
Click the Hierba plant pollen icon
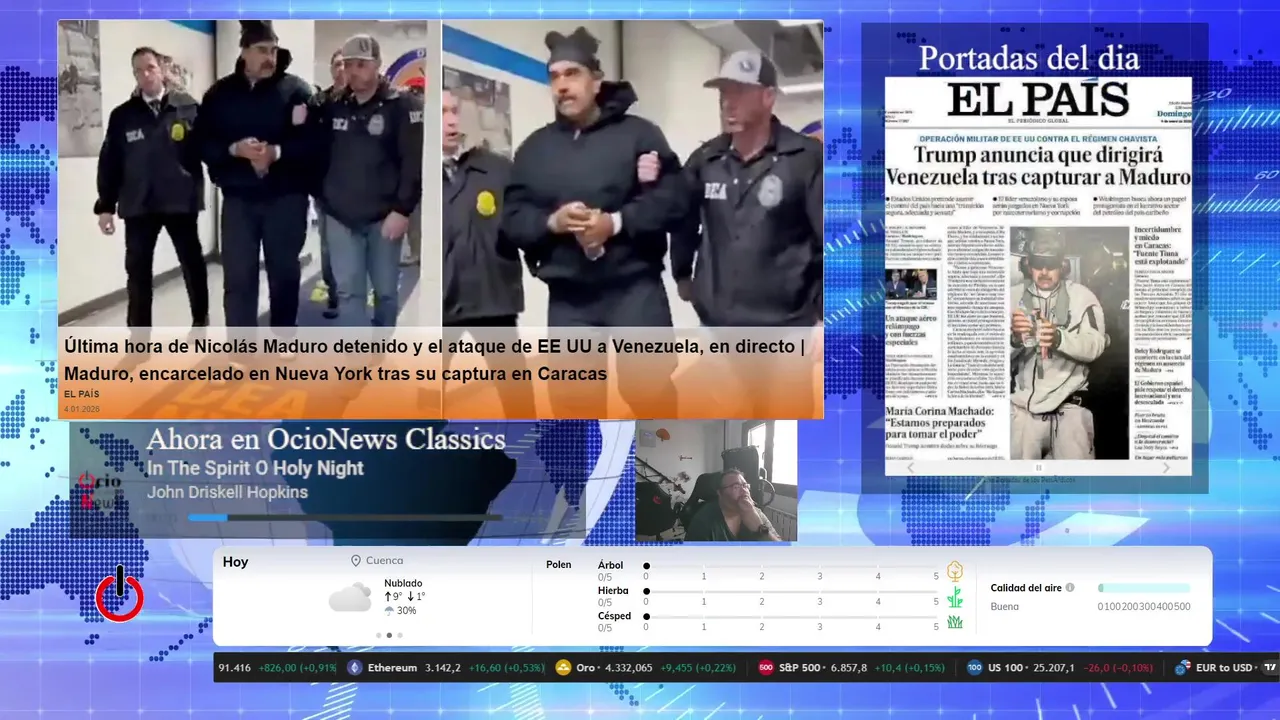pos(955,597)
